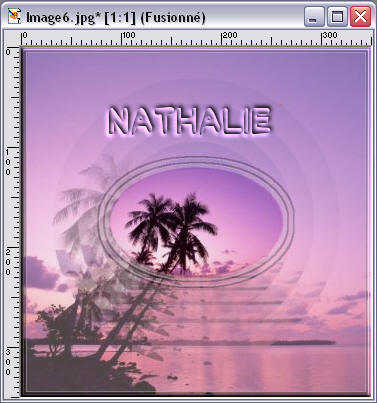Click the 100 mark on vertical ruler
Screen dimensions: 377x403
tap(8, 162)
